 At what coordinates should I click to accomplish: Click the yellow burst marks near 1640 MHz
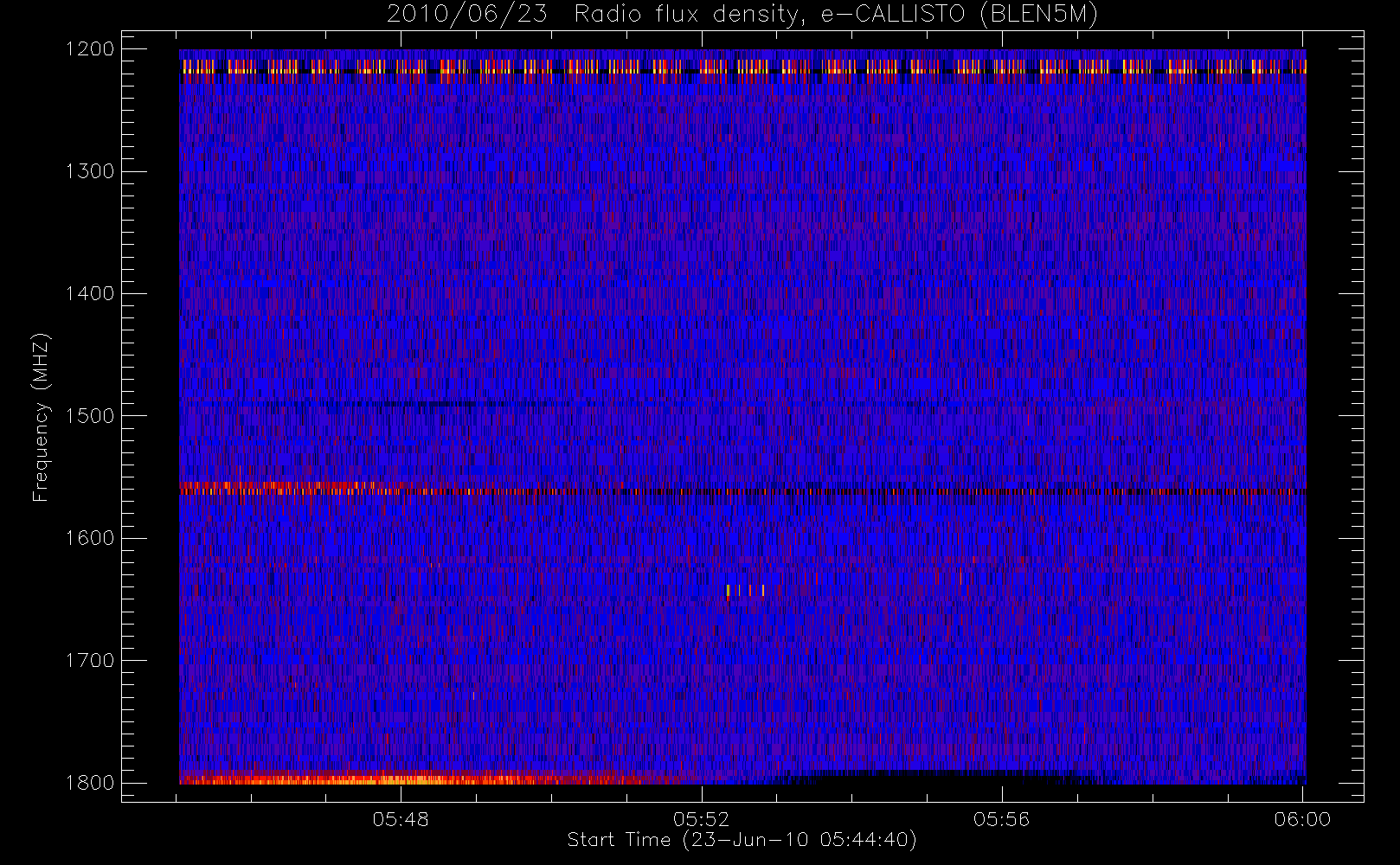point(745,591)
